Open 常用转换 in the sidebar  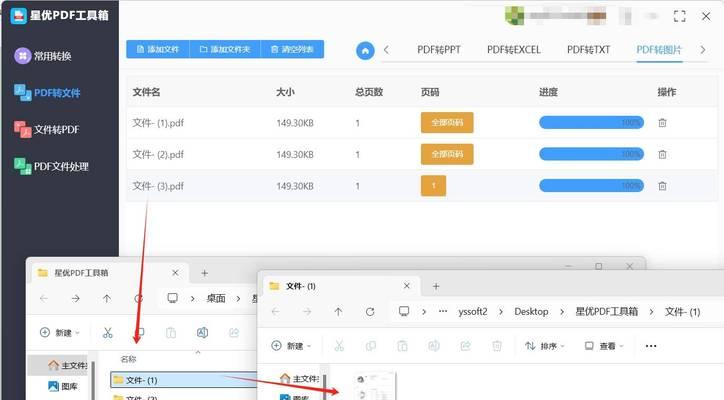tap(42, 56)
